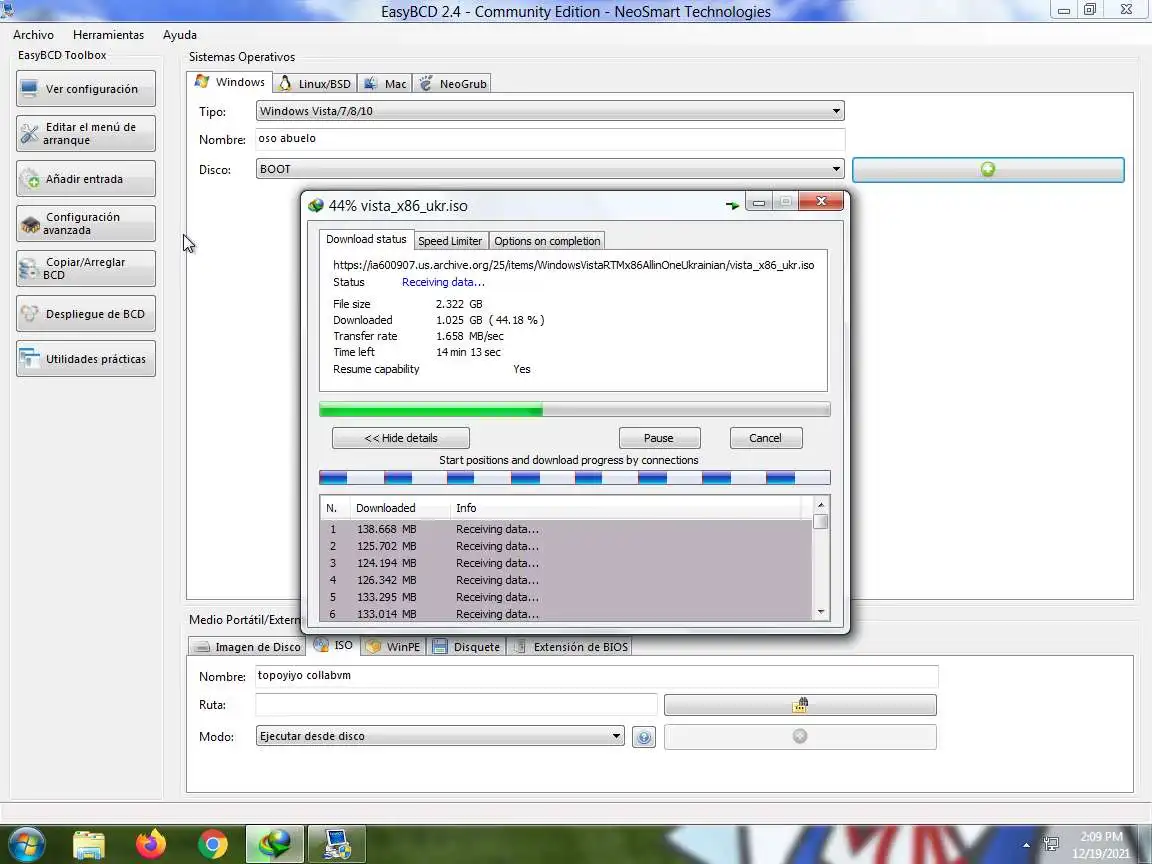Image resolution: width=1152 pixels, height=864 pixels.
Task: Open Despliegue de BCD
Action: 86,314
